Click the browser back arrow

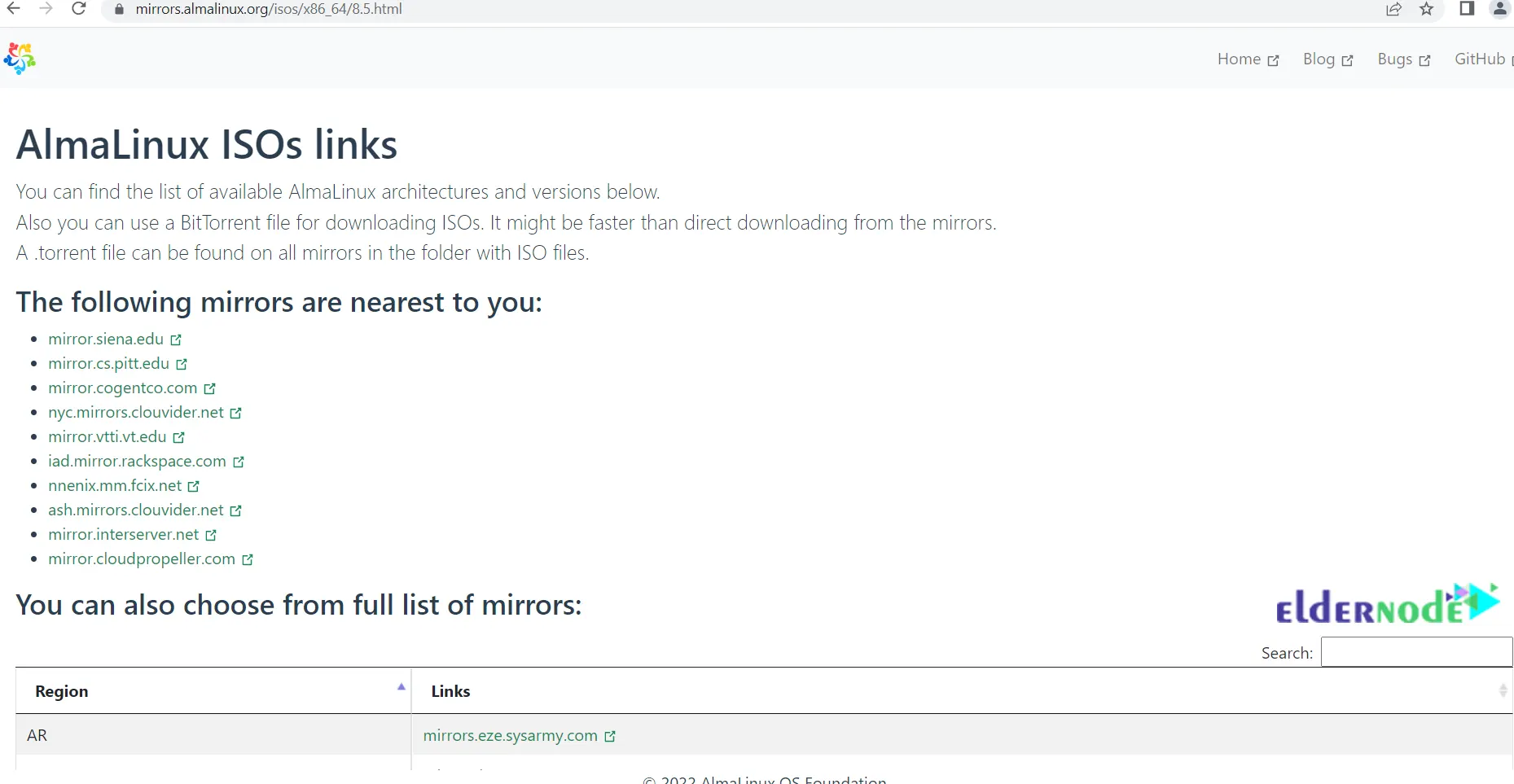(x=14, y=9)
